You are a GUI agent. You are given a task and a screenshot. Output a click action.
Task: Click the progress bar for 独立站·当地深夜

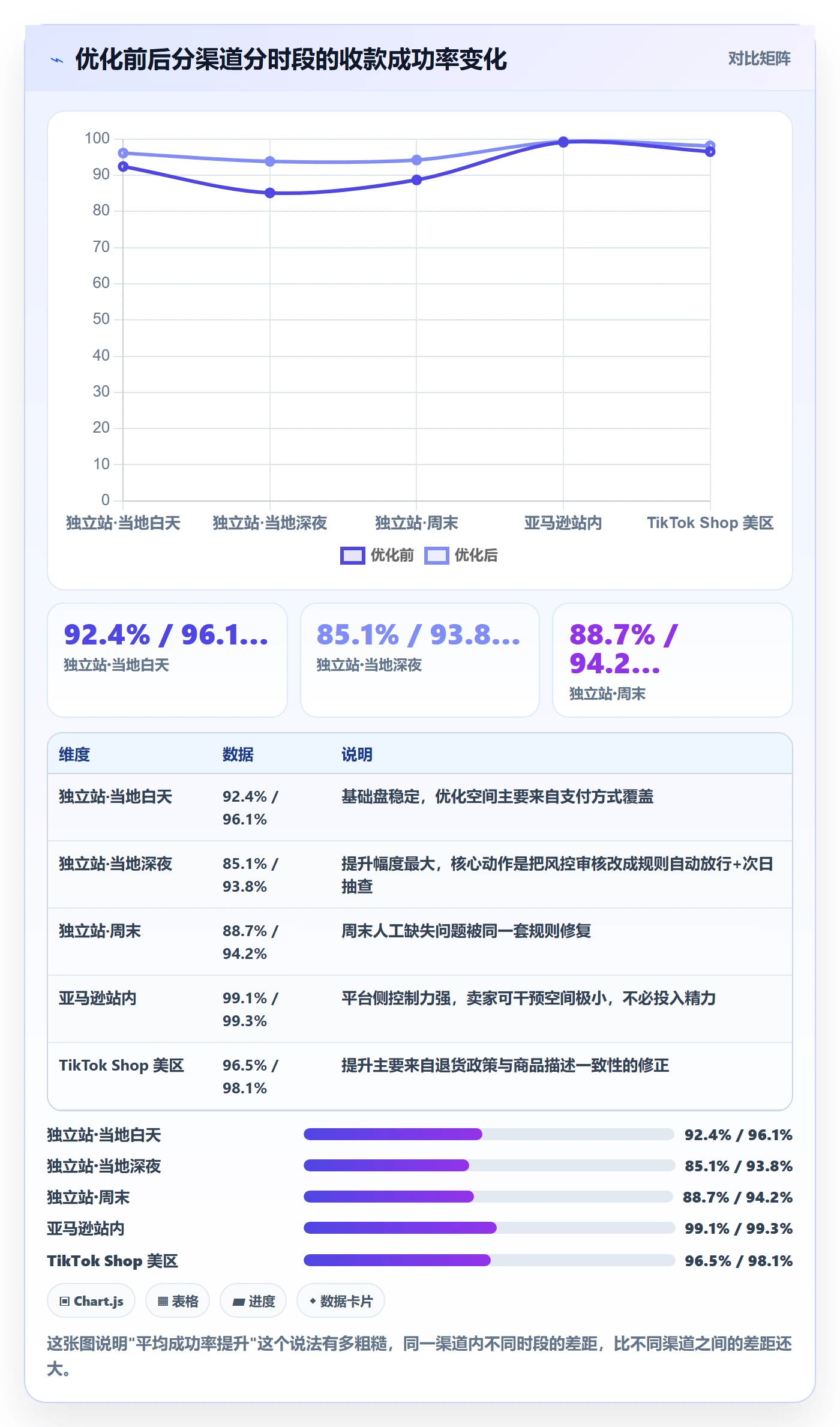point(489,1165)
